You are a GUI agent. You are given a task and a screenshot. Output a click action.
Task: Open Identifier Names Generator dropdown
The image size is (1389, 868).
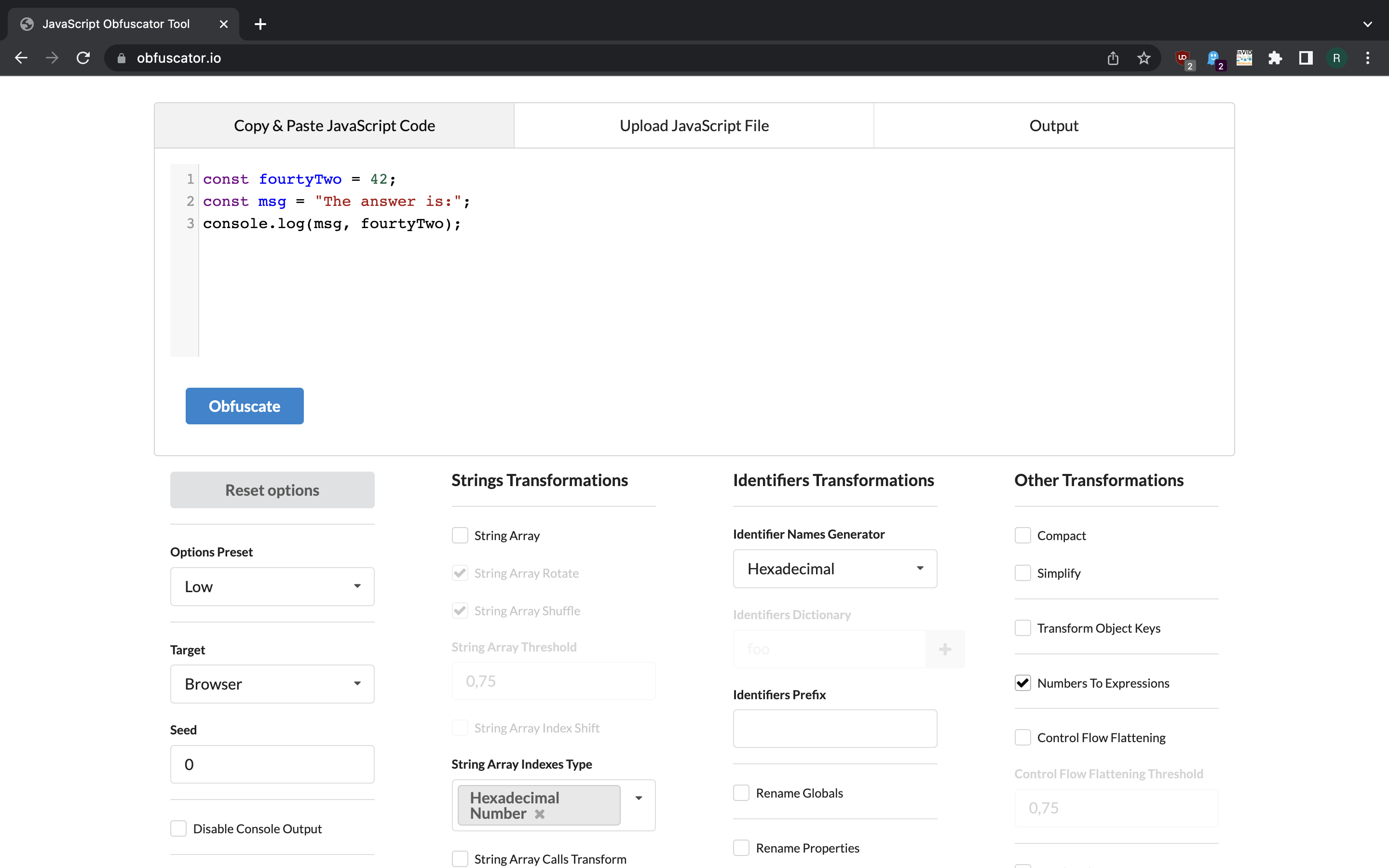tap(835, 569)
